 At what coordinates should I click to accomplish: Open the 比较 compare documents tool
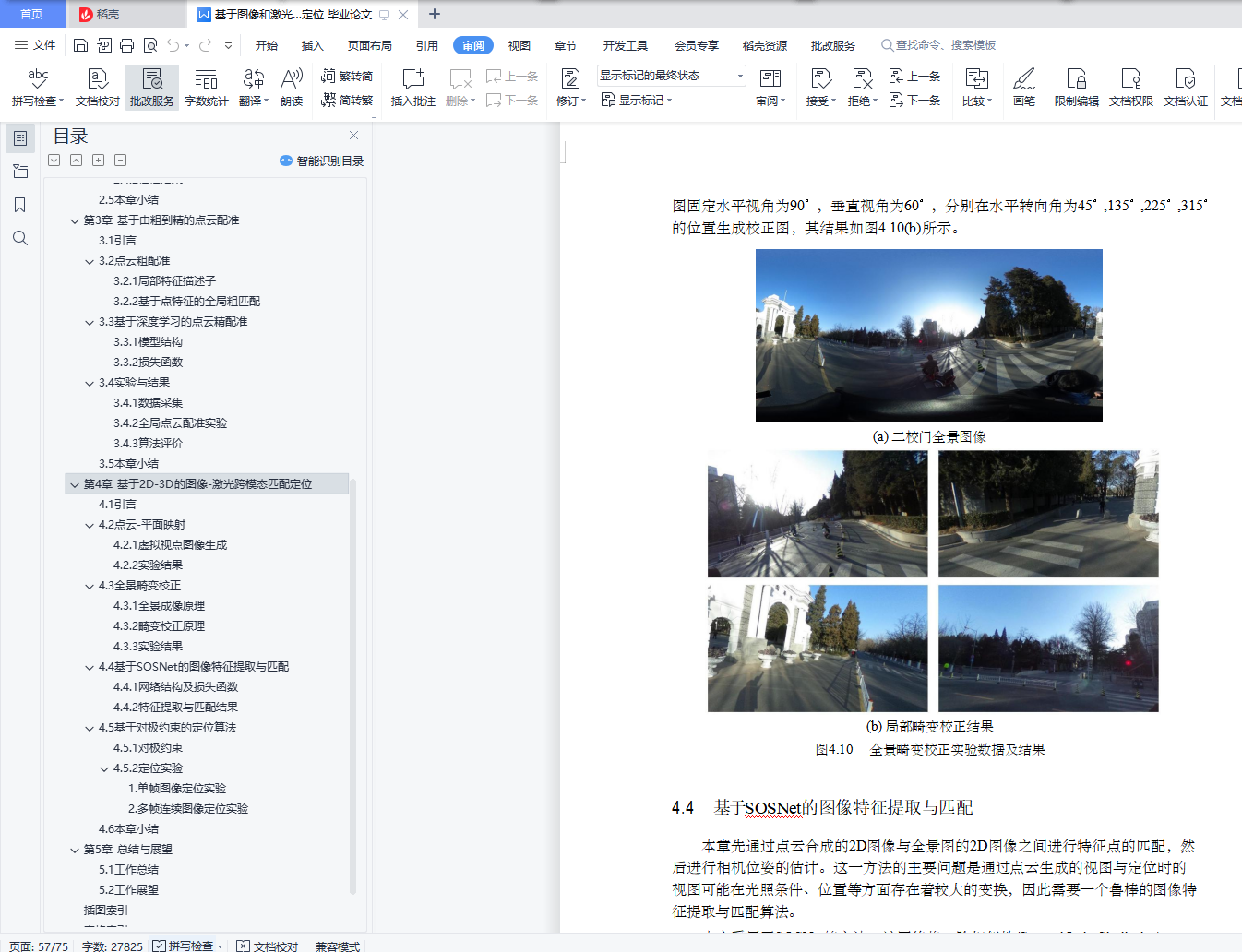point(977,88)
